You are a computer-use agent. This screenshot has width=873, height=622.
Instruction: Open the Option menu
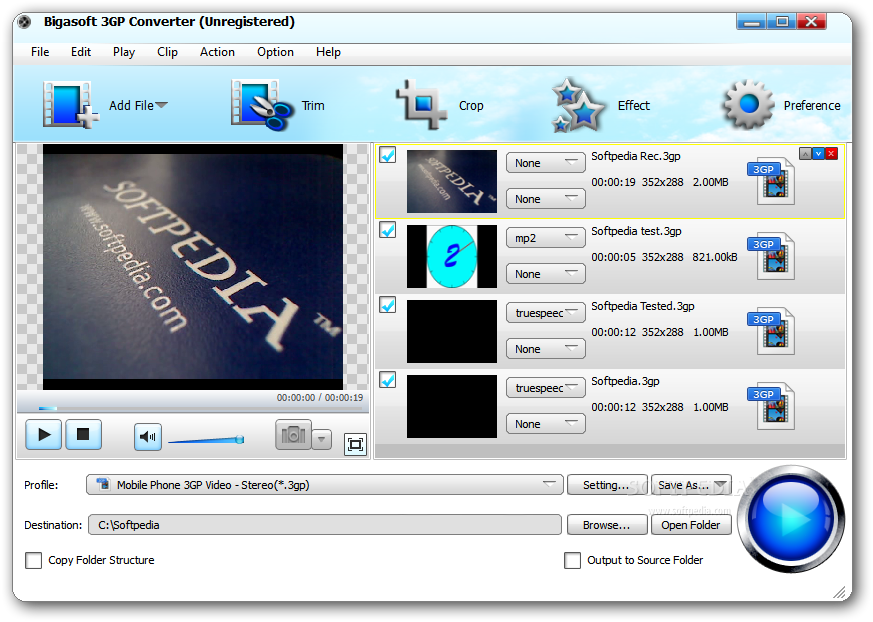click(275, 52)
